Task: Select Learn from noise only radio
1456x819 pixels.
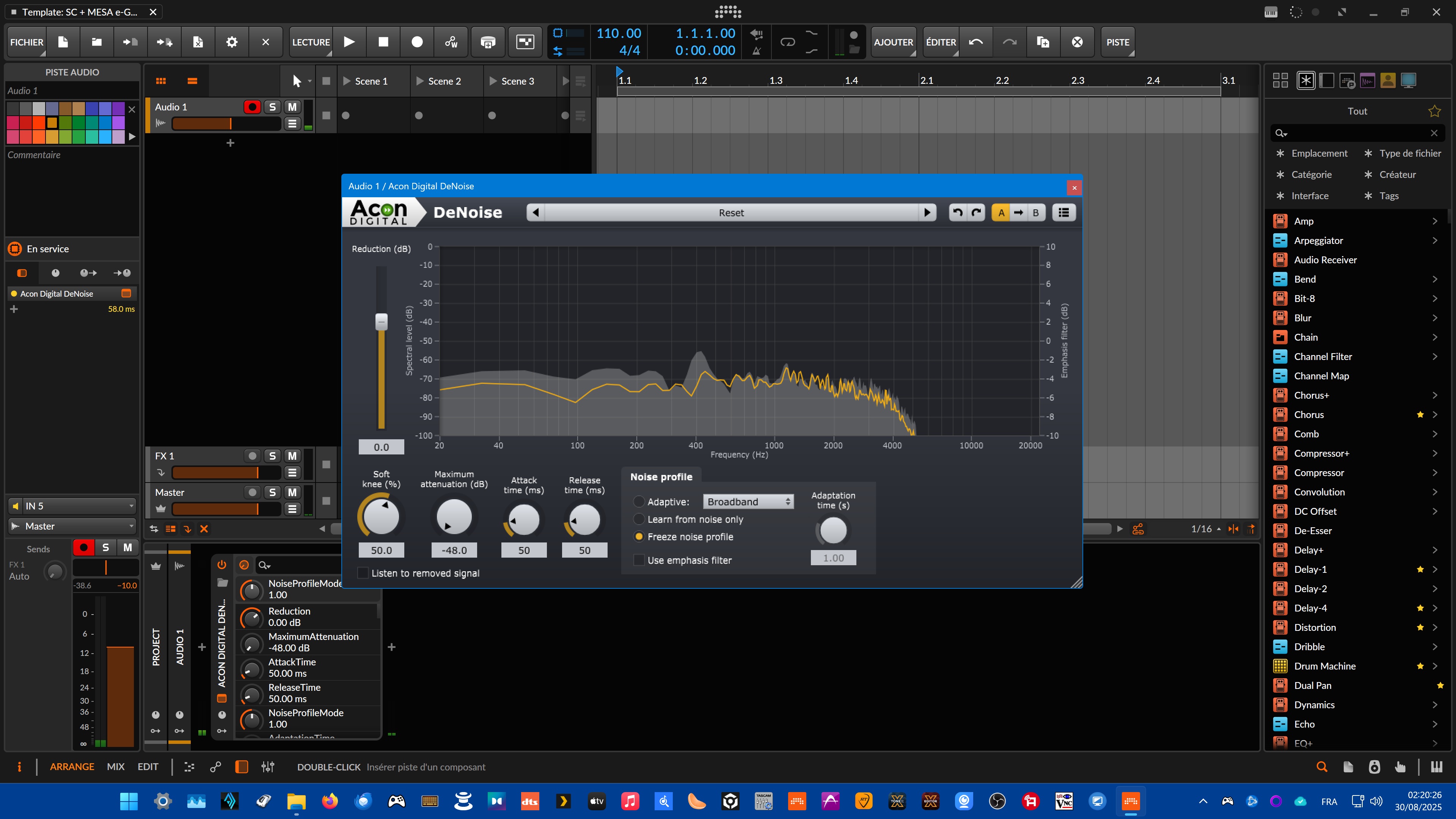Action: click(x=639, y=519)
